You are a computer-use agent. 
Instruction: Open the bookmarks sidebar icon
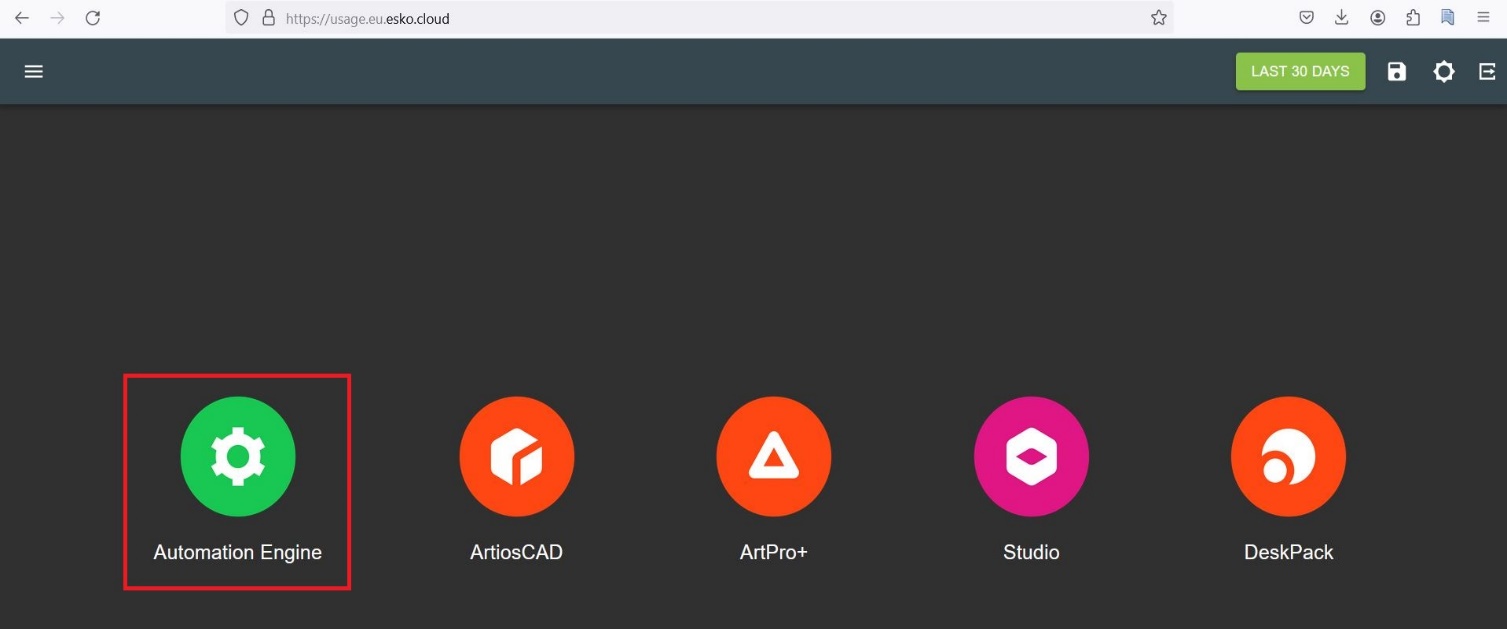point(1447,17)
